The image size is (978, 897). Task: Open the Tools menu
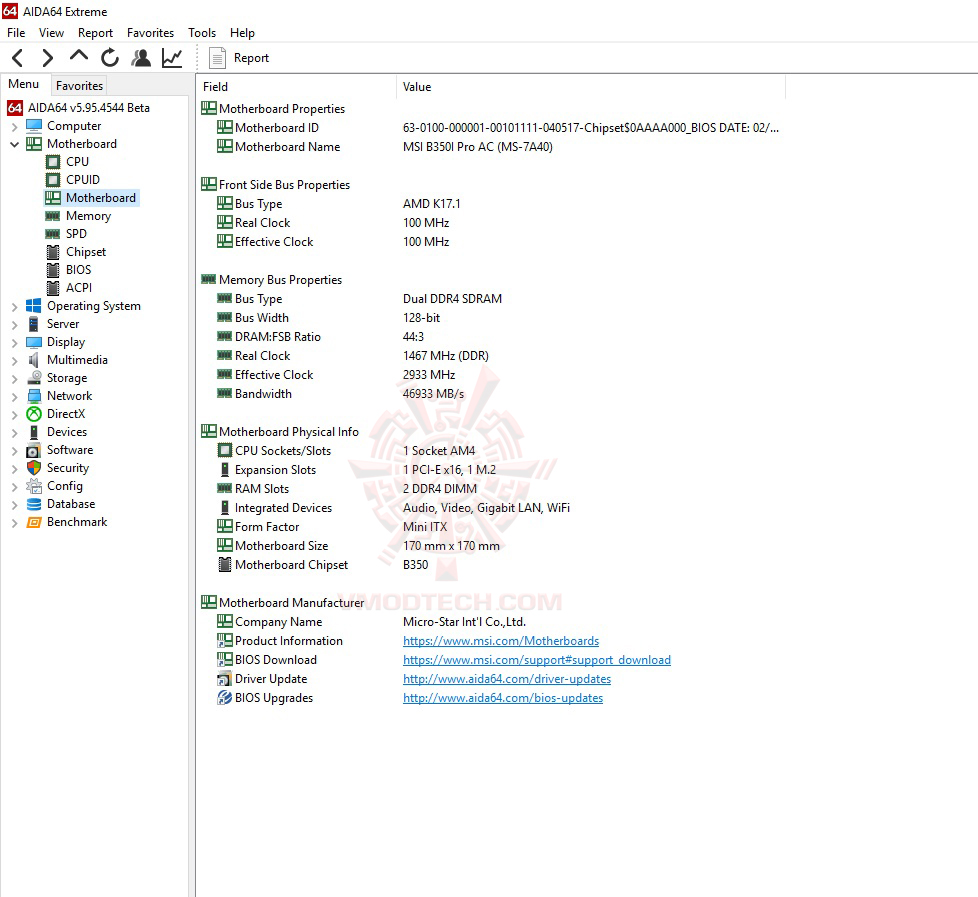tap(202, 32)
